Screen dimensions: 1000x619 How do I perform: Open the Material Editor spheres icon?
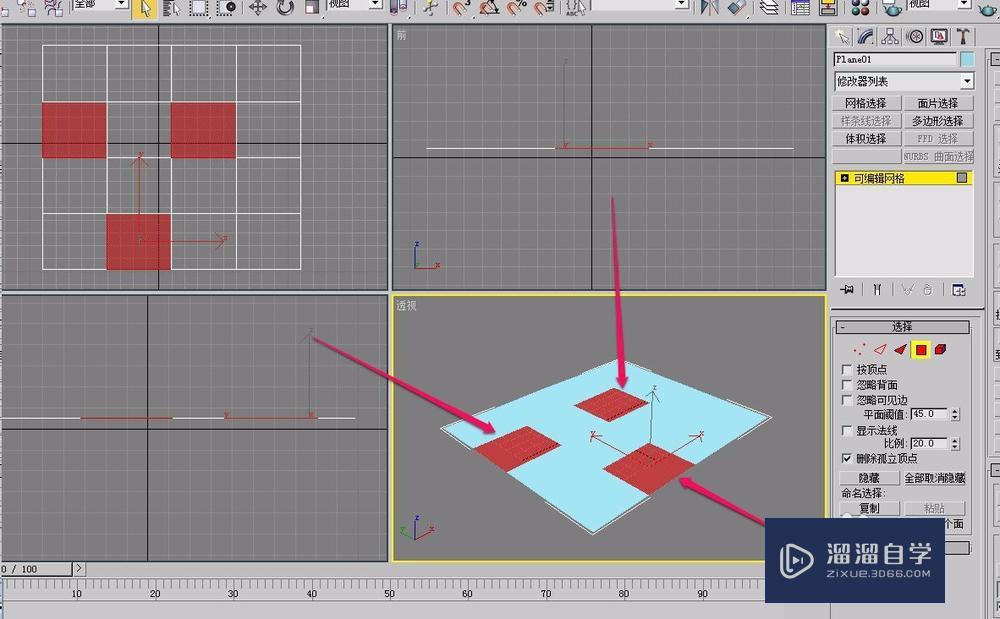pos(860,8)
